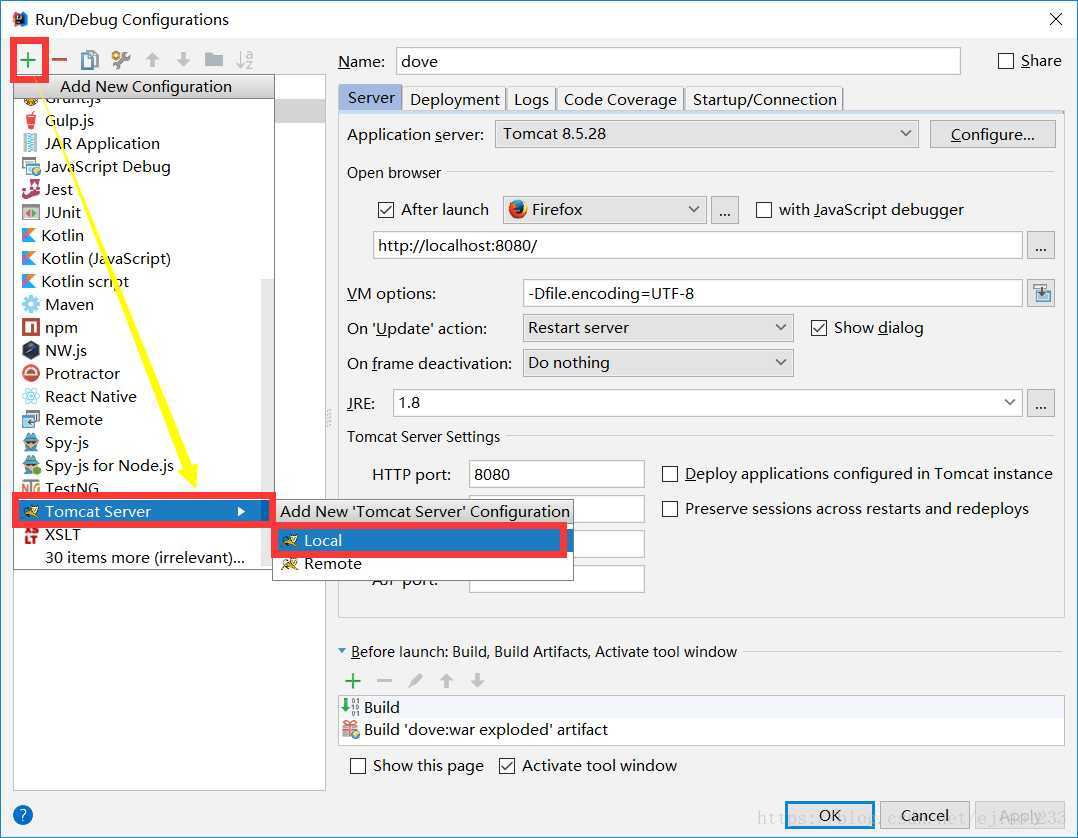
Task: Click the browse button next to JRE
Action: pyautogui.click(x=1041, y=404)
